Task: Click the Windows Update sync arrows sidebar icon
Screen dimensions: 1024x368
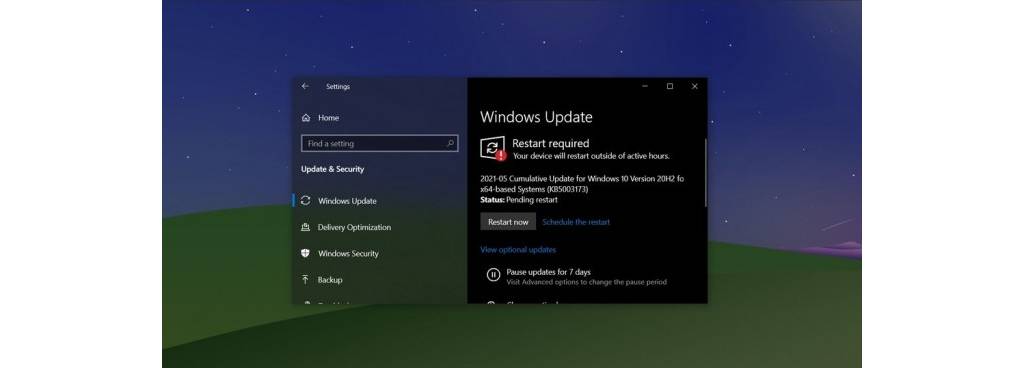Action: point(306,201)
